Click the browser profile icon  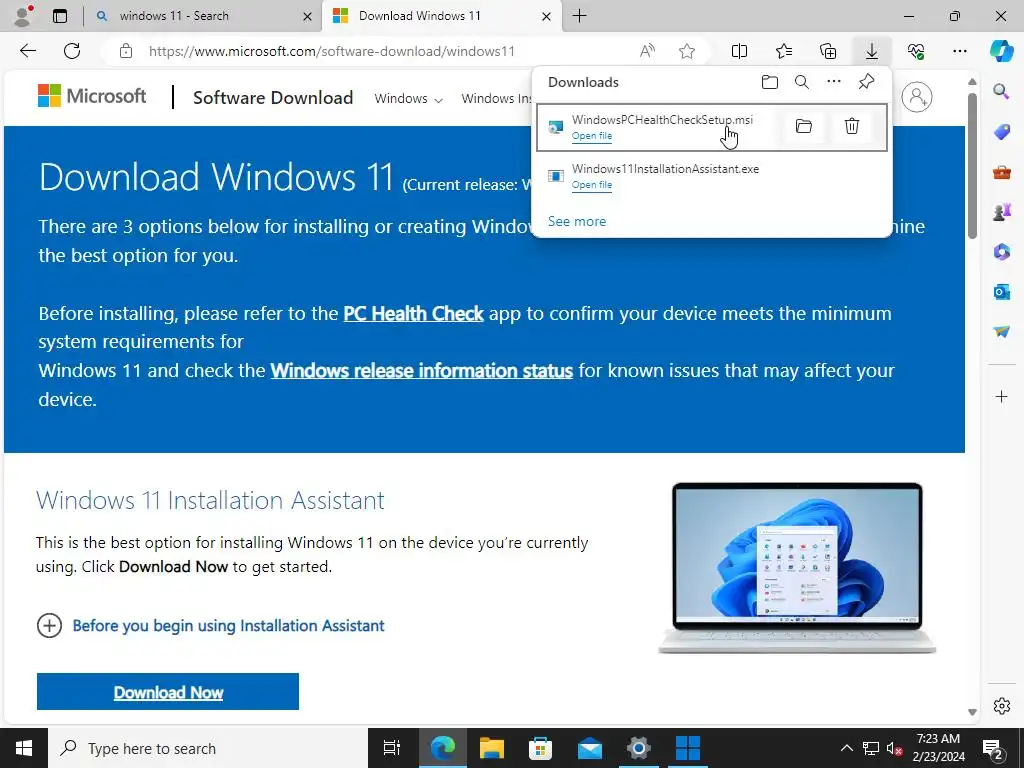(24, 16)
